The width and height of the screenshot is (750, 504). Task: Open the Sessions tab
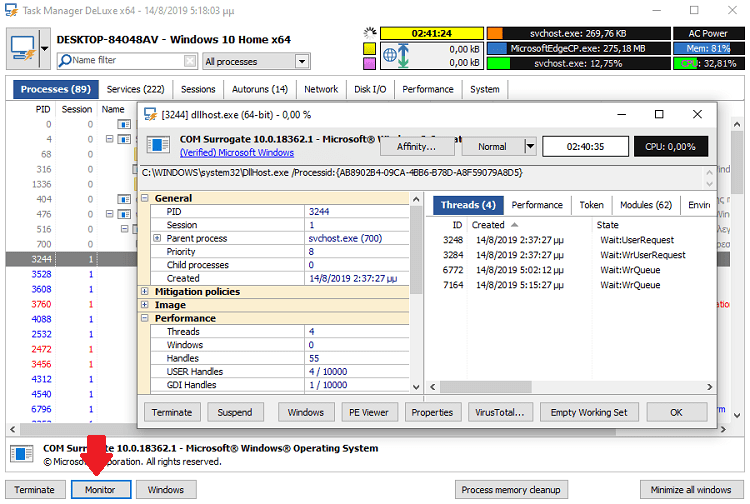click(x=198, y=89)
